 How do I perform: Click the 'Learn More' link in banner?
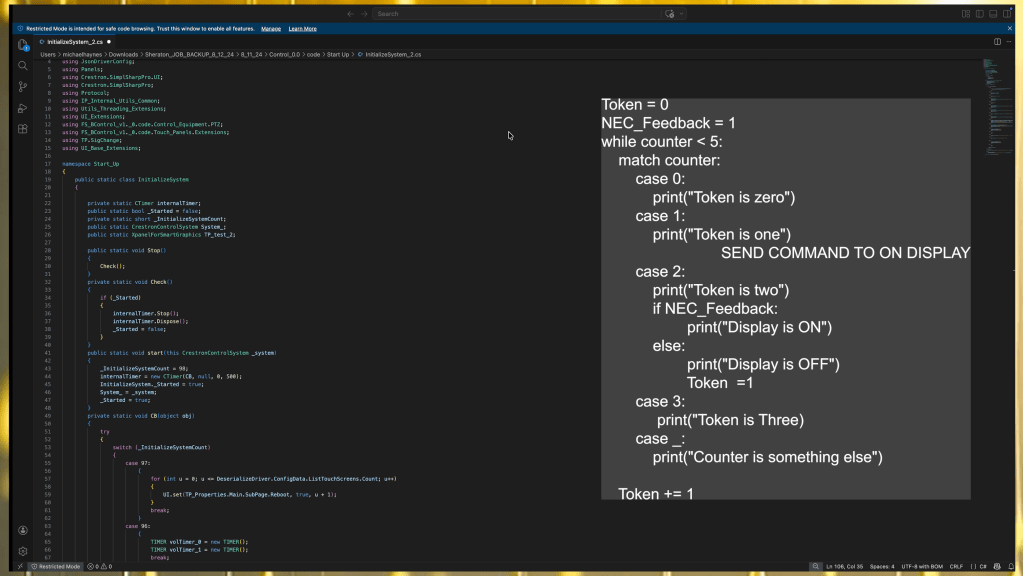302,29
